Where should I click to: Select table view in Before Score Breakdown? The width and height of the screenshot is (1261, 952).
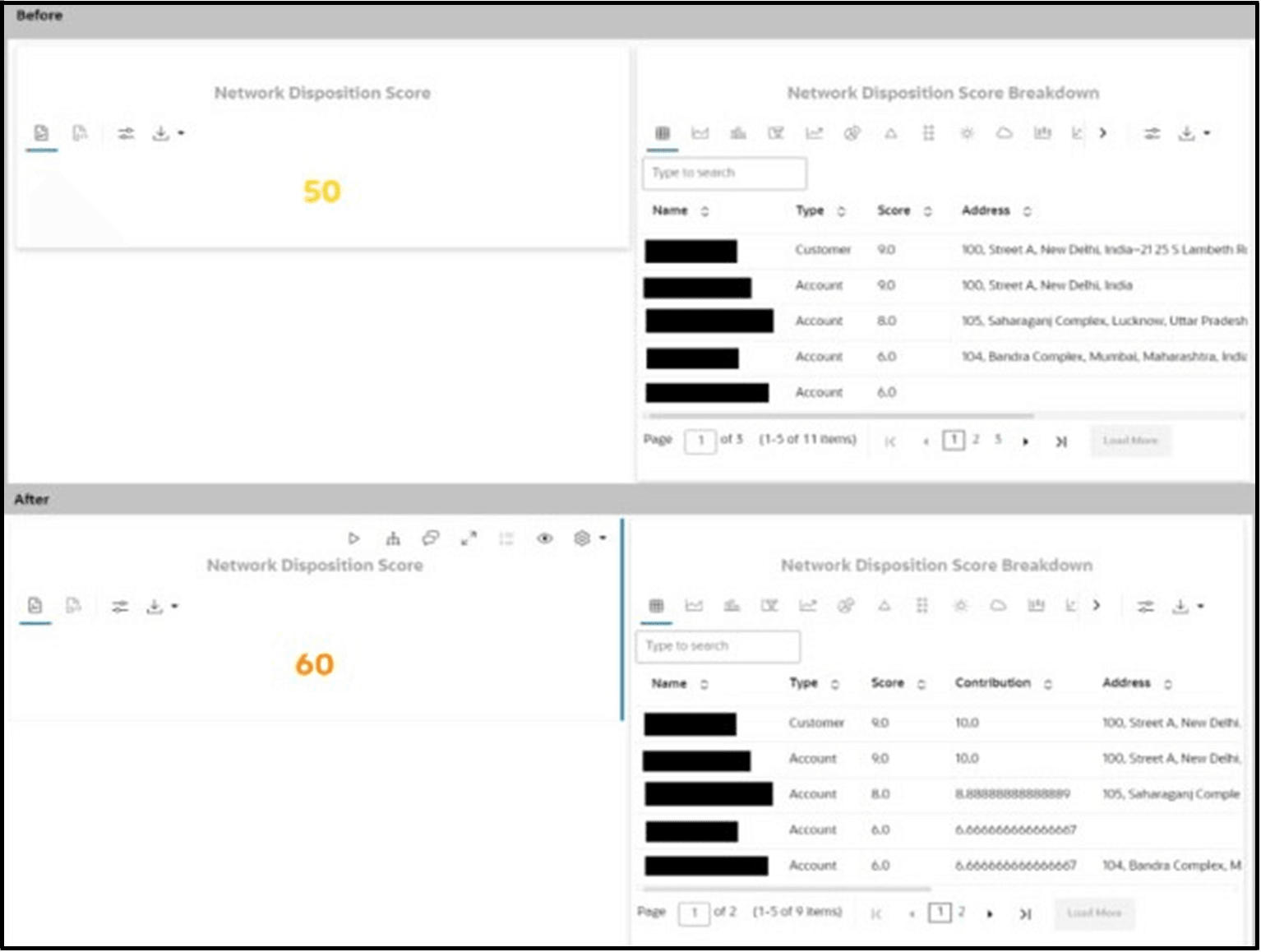pyautogui.click(x=663, y=133)
